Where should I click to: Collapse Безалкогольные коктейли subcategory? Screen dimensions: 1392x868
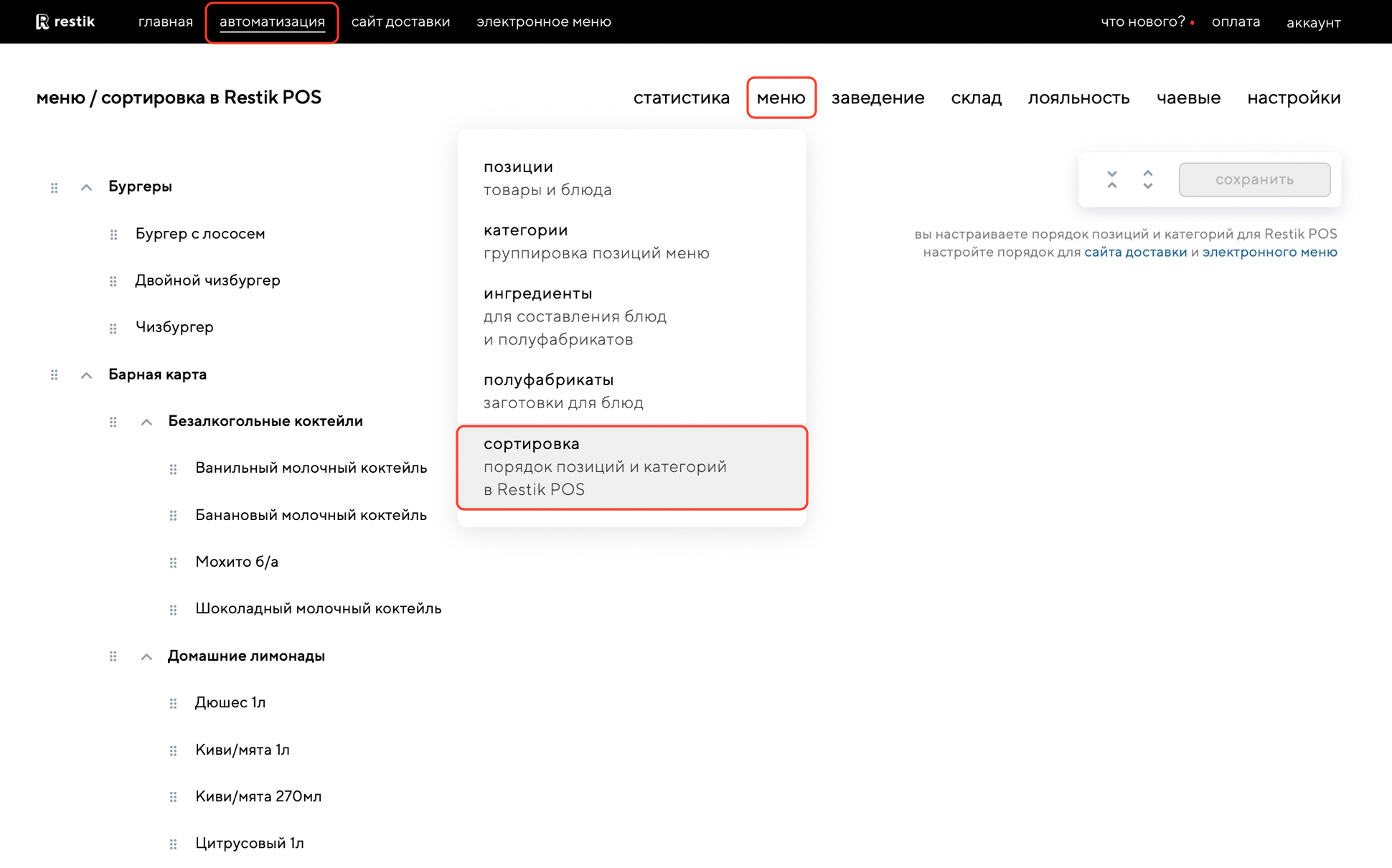pyautogui.click(x=146, y=422)
